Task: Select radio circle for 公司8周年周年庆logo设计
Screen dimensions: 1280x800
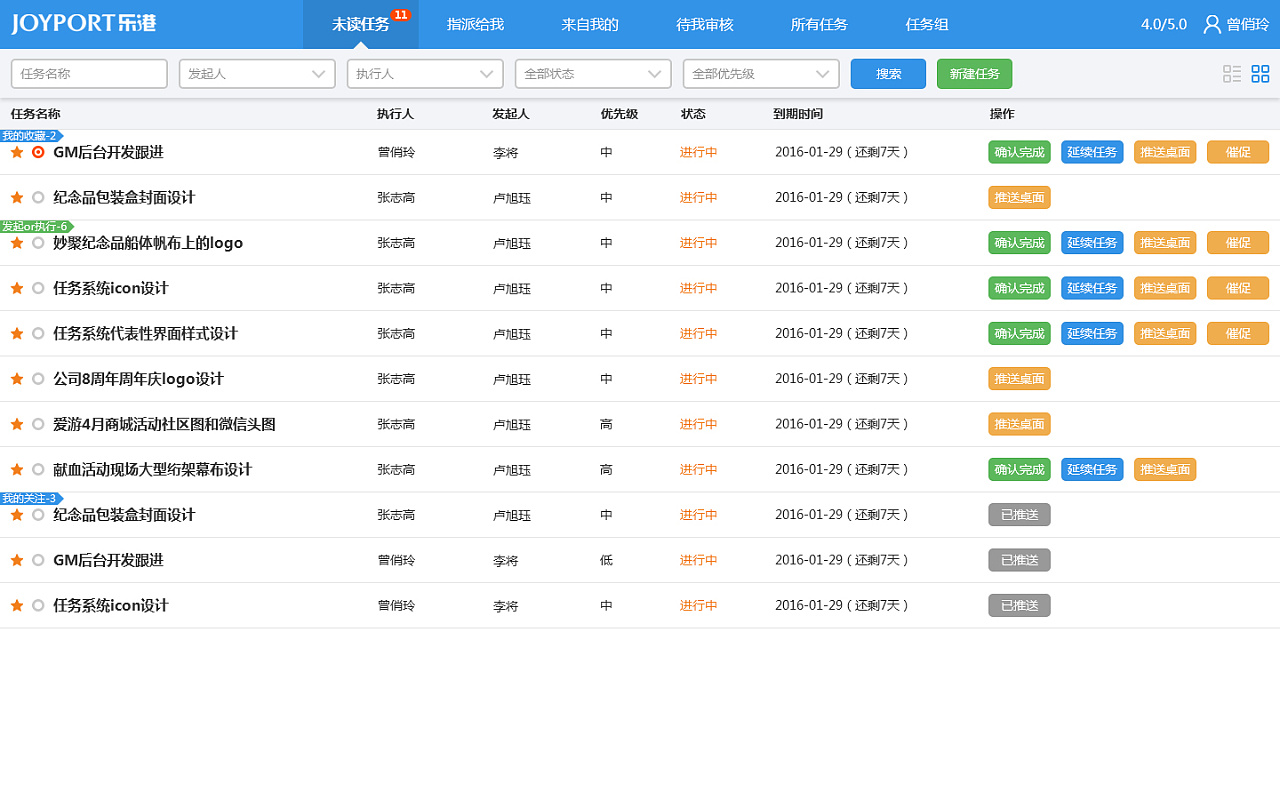Action: [x=38, y=379]
